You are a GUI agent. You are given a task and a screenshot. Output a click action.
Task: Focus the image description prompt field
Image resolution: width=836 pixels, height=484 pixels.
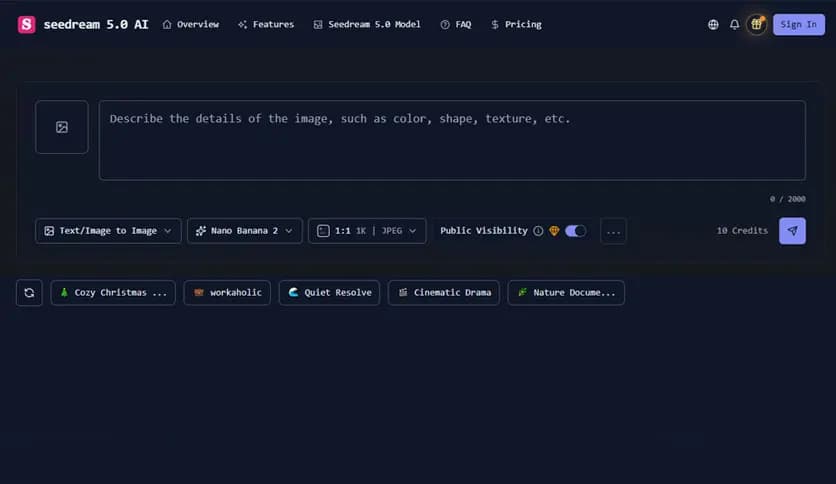coord(452,140)
